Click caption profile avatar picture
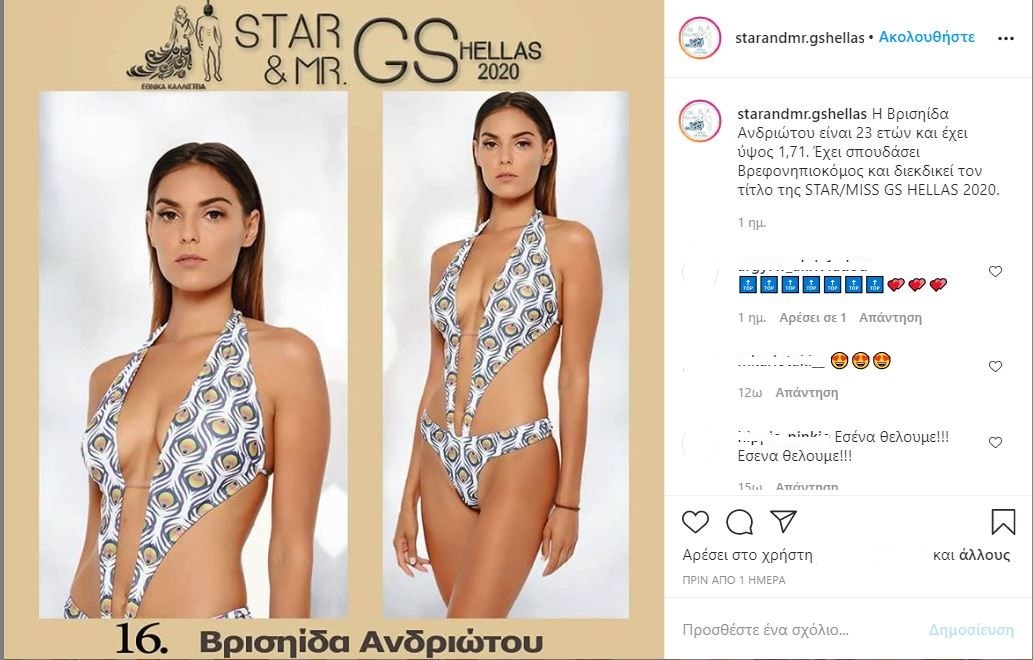 point(700,121)
